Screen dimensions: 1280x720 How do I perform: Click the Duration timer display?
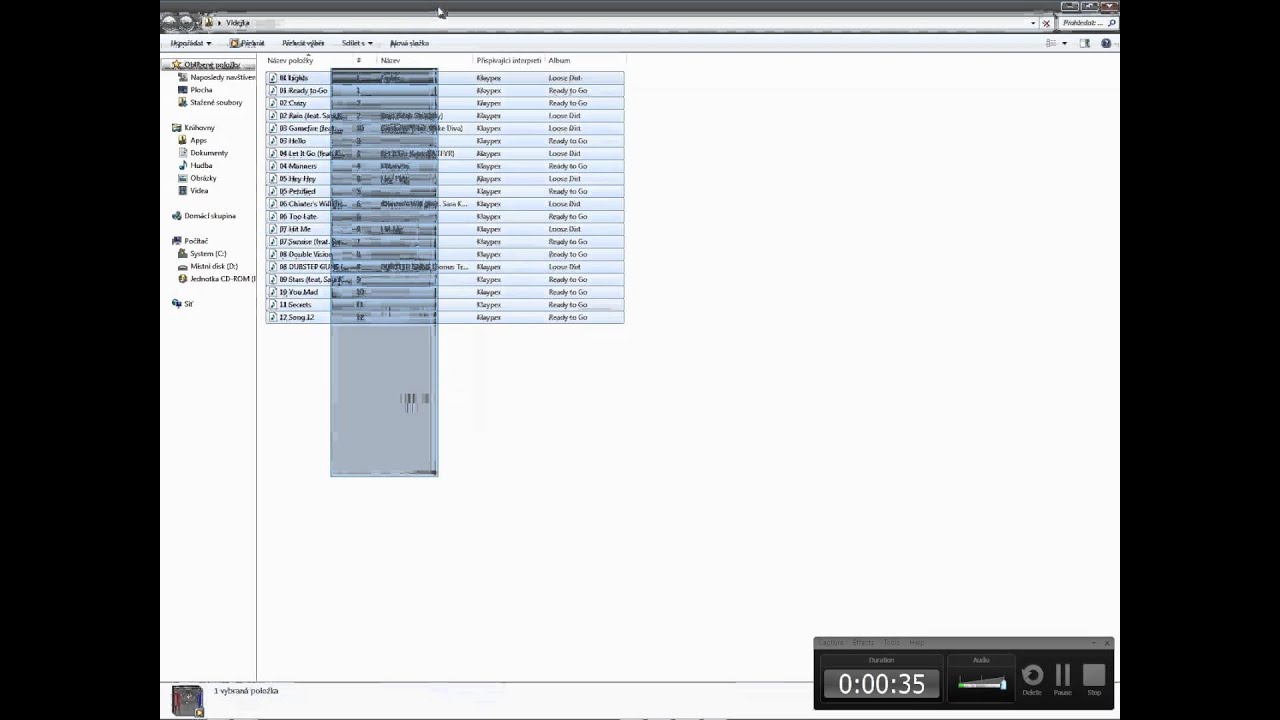[x=882, y=684]
